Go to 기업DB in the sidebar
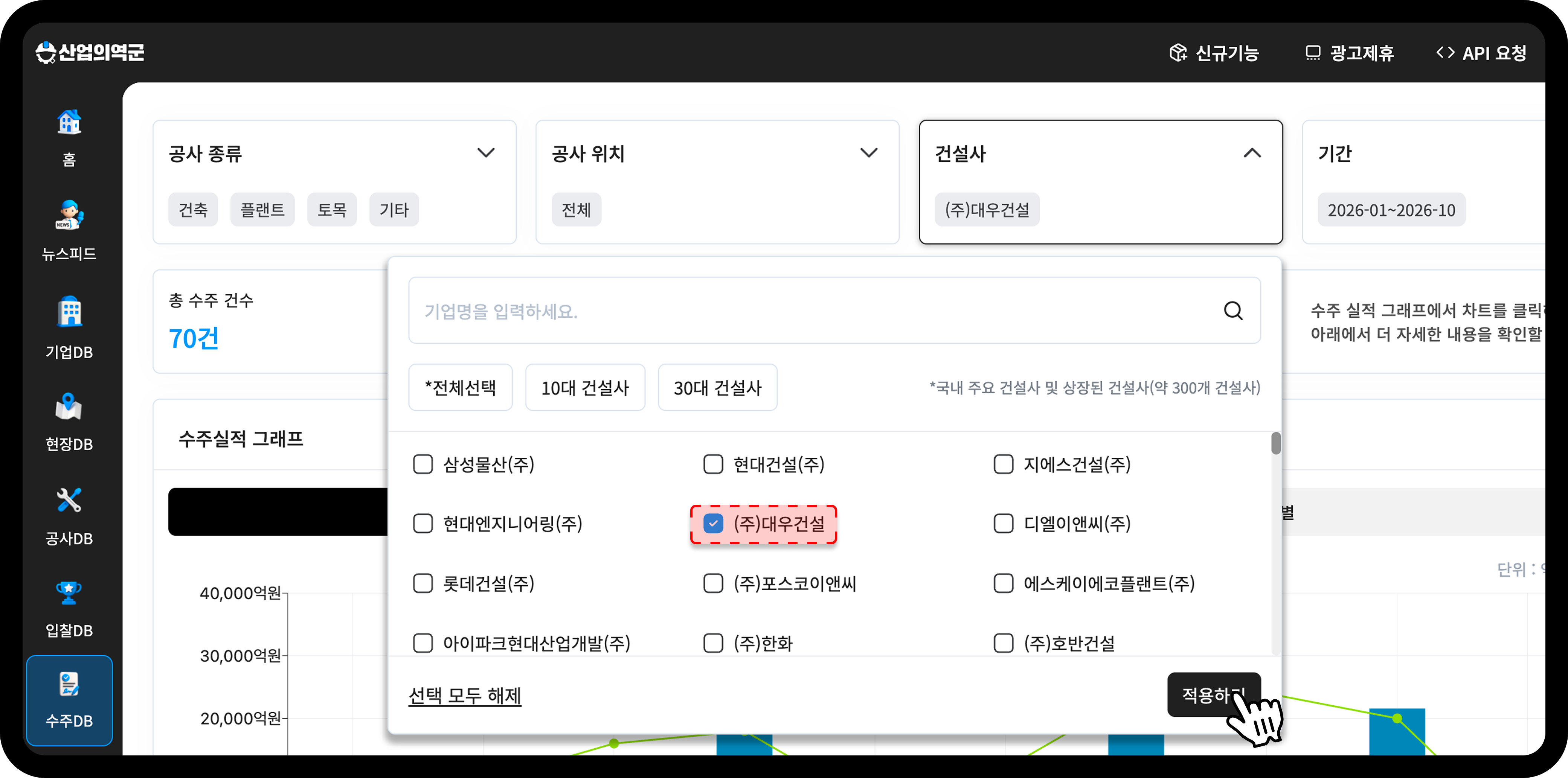 [x=69, y=327]
